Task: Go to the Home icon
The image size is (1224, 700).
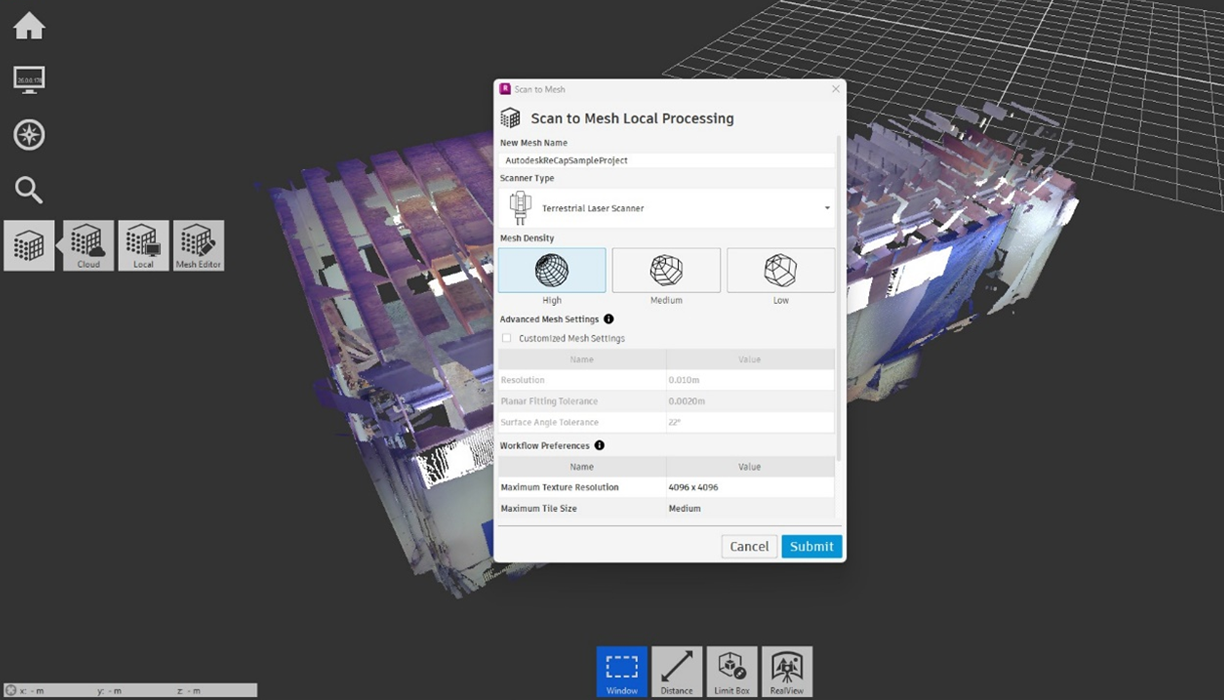Action: point(29,26)
